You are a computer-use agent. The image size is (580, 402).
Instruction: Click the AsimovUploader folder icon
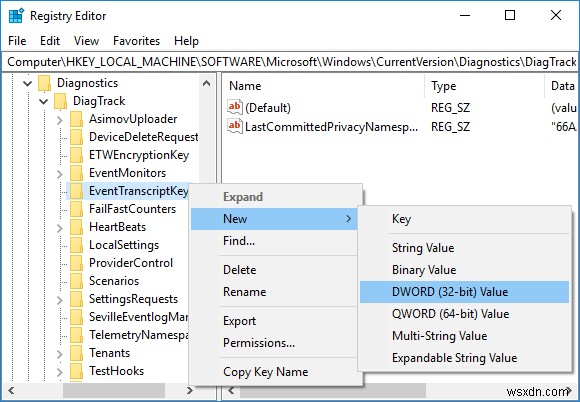(x=77, y=119)
